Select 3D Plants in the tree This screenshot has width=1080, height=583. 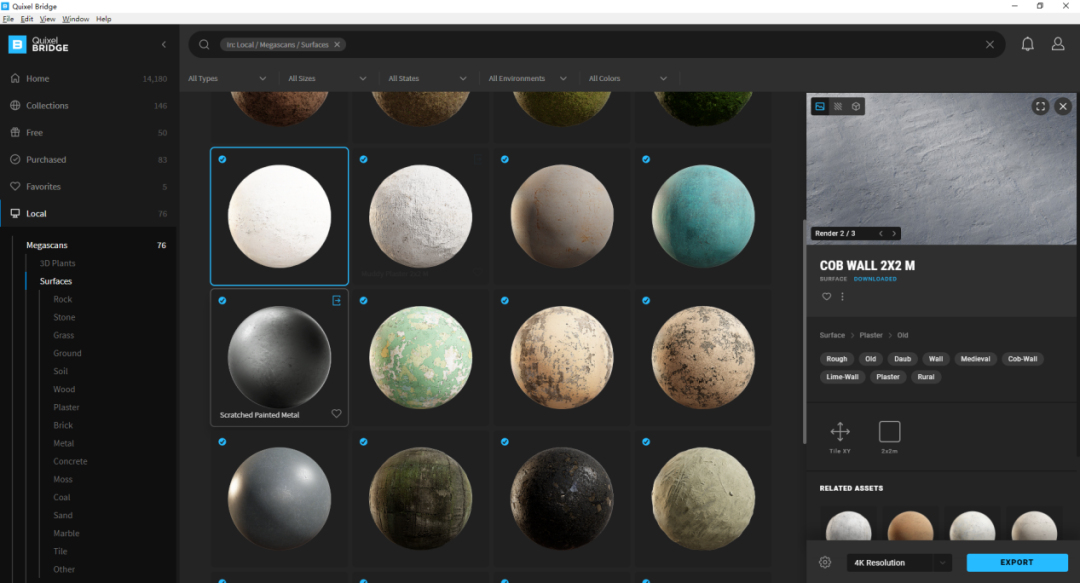[x=57, y=263]
